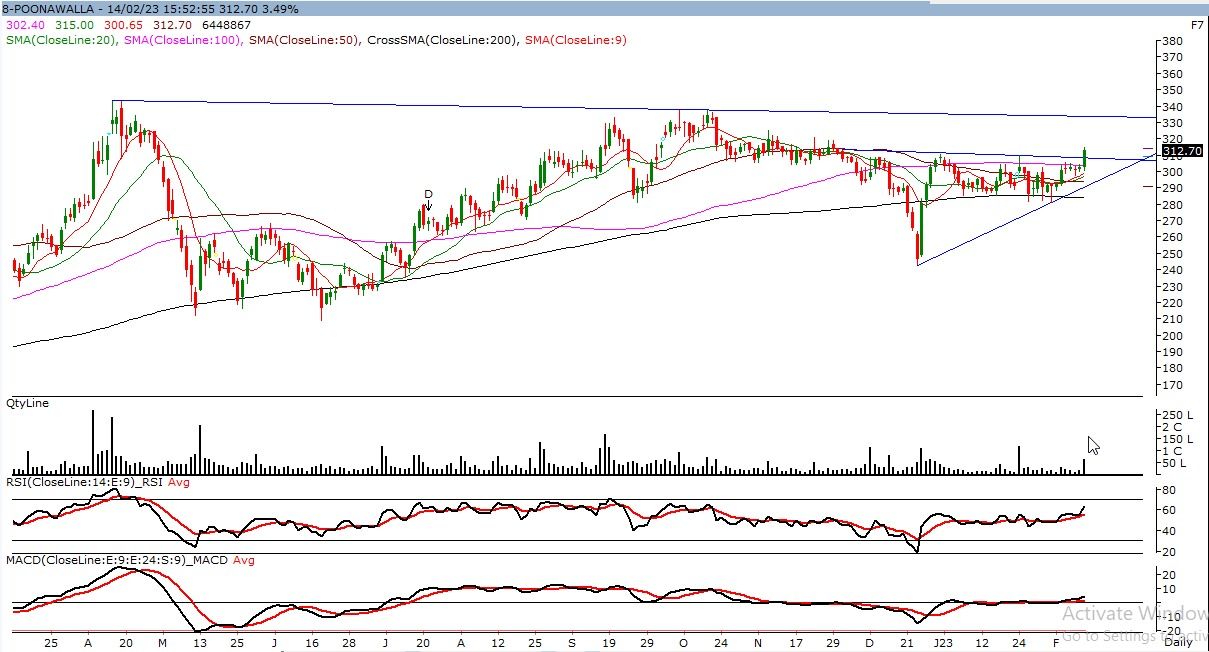Click the latest green candlestick near 312
The image size is (1209, 652).
[x=1084, y=157]
